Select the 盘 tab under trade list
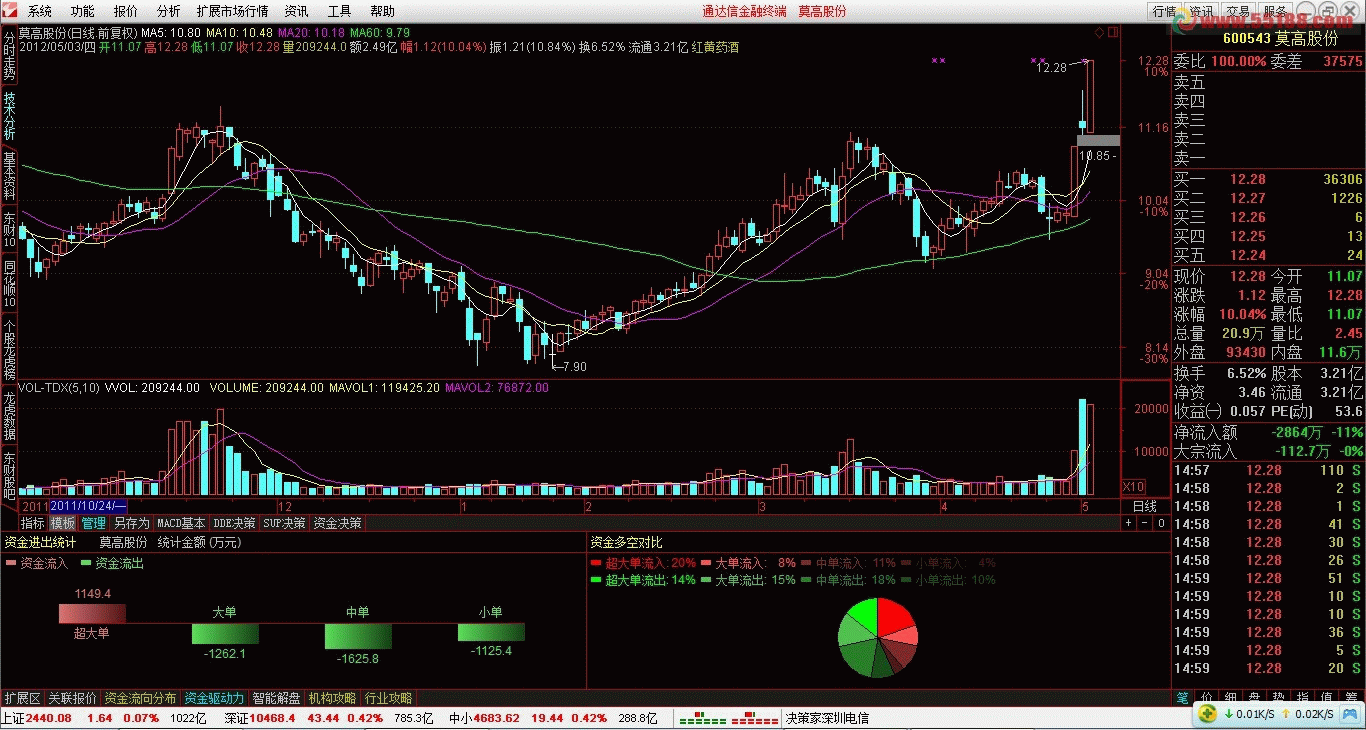The height and width of the screenshot is (730, 1366). (1256, 696)
